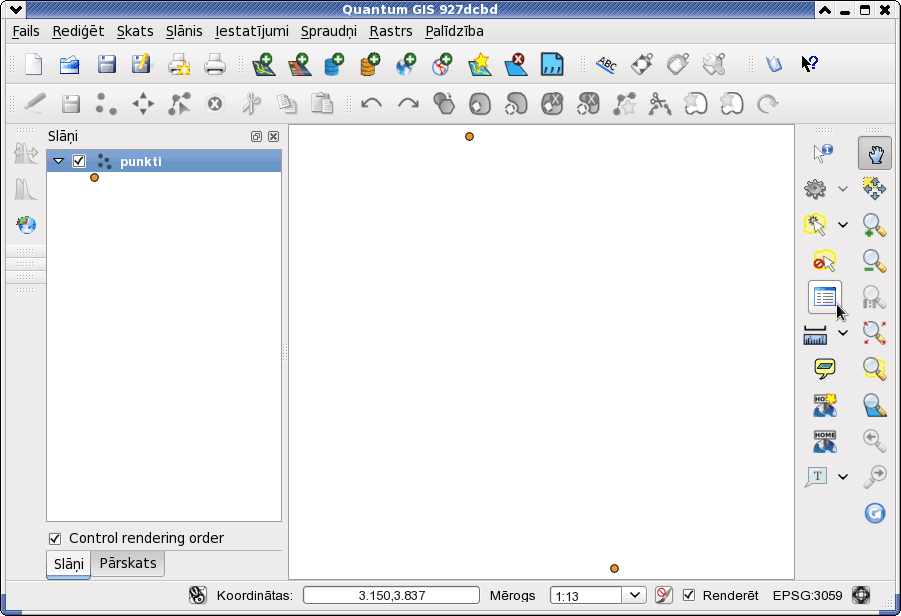Select the Pan Map hand tool
Viewport: 901px width, 616px height.
tap(875, 153)
